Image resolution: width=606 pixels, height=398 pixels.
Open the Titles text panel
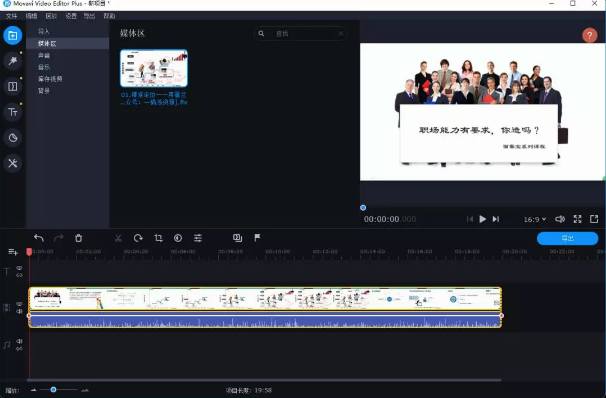click(13, 112)
